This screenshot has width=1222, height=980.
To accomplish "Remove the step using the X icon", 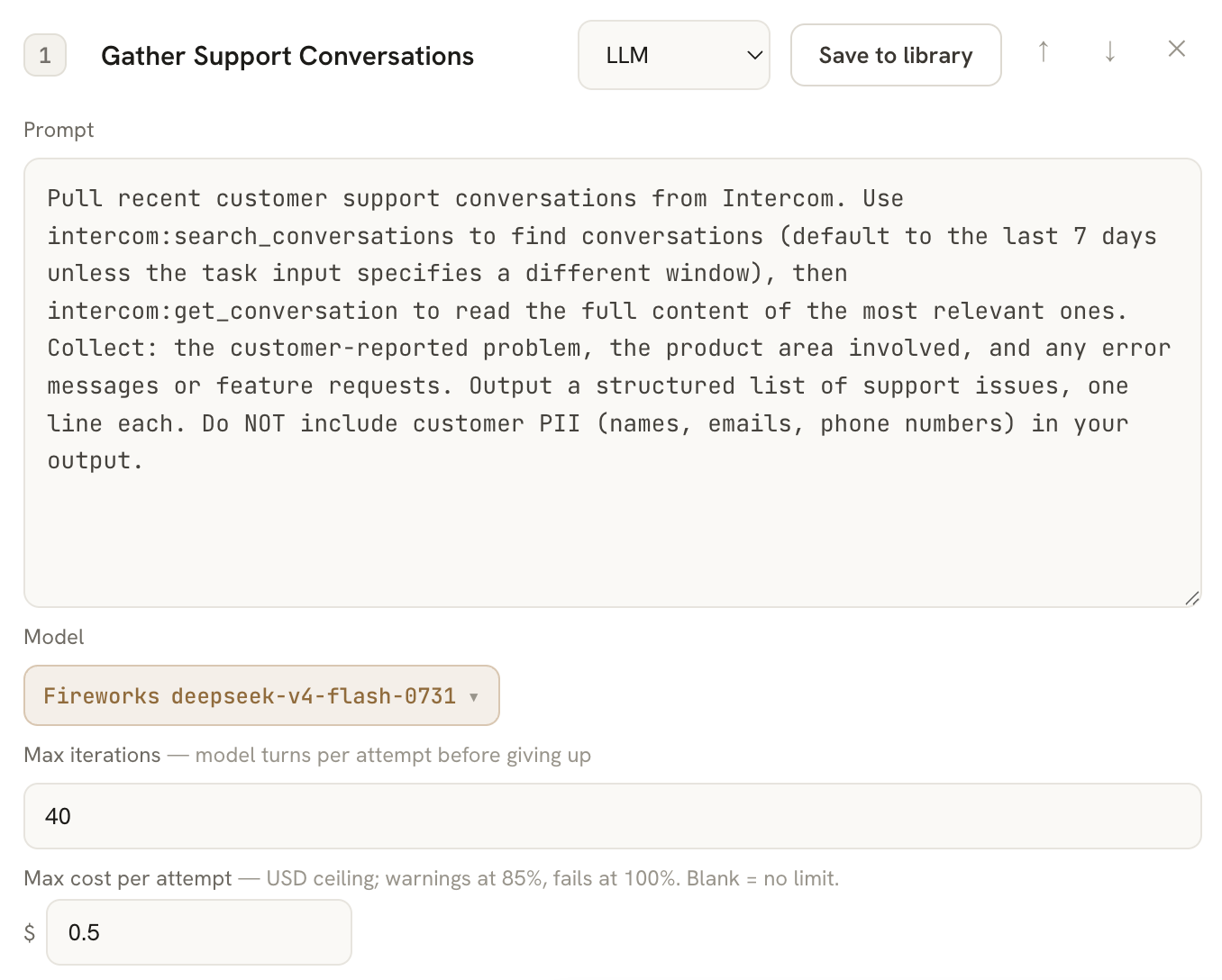I will point(1177,49).
